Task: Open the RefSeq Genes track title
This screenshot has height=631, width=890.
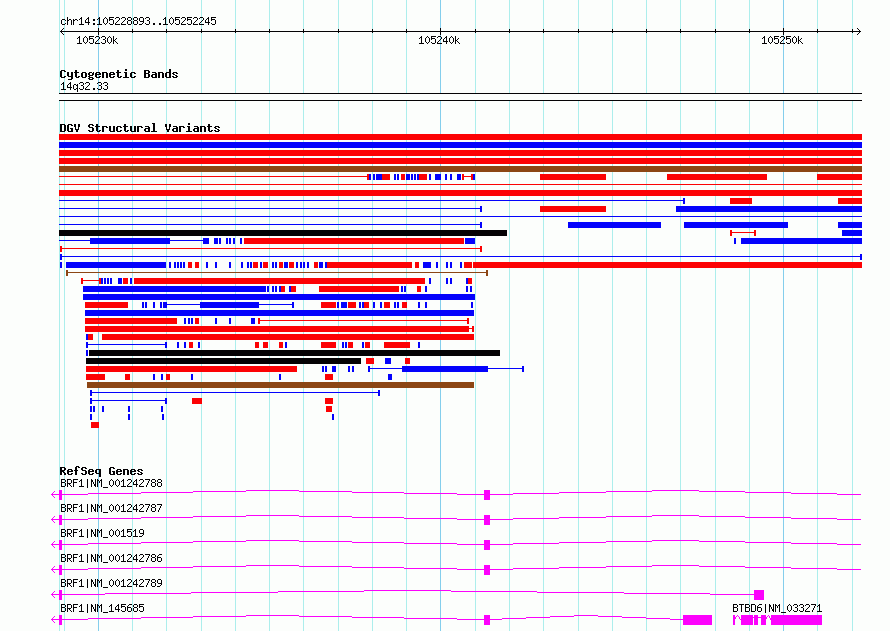Action: pyautogui.click(x=101, y=471)
